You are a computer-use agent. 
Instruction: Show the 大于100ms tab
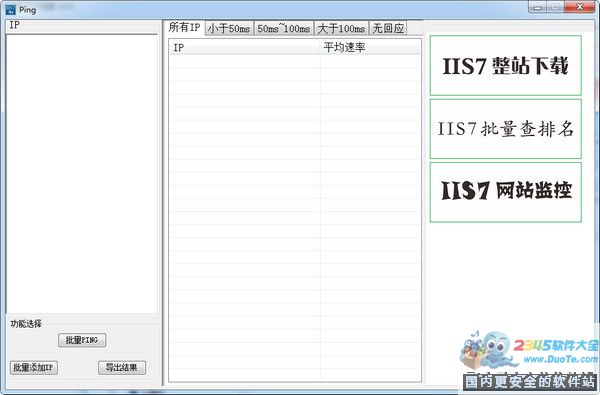(341, 28)
